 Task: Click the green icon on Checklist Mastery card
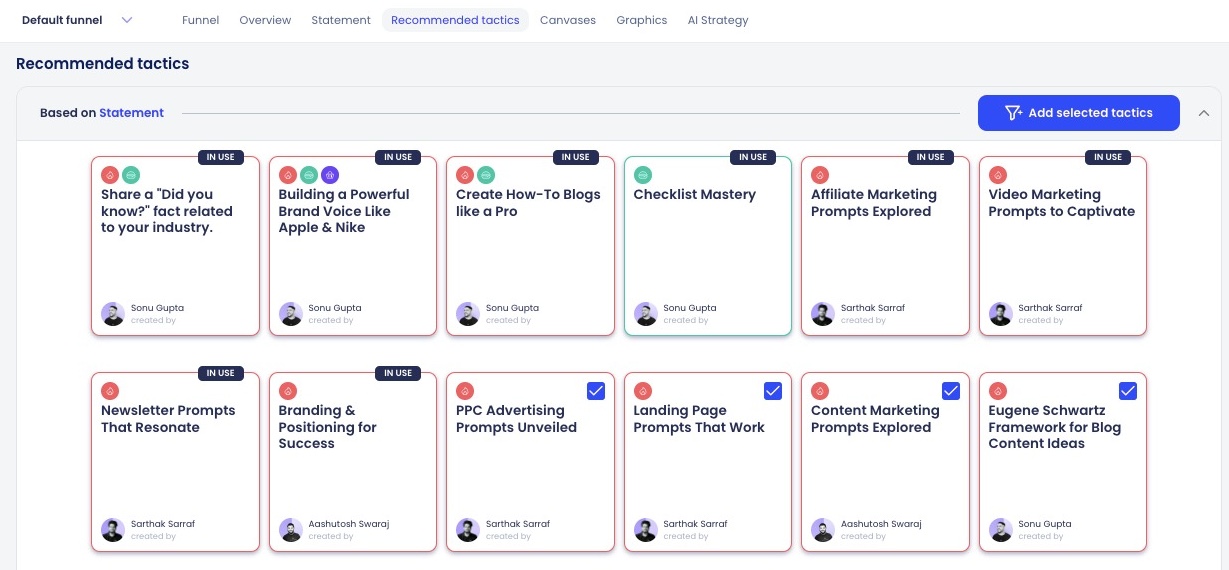point(643,175)
